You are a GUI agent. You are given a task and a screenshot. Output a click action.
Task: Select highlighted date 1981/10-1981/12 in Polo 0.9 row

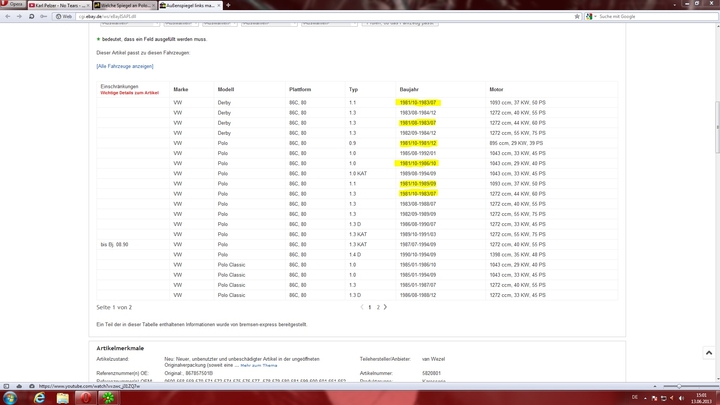(x=418, y=143)
